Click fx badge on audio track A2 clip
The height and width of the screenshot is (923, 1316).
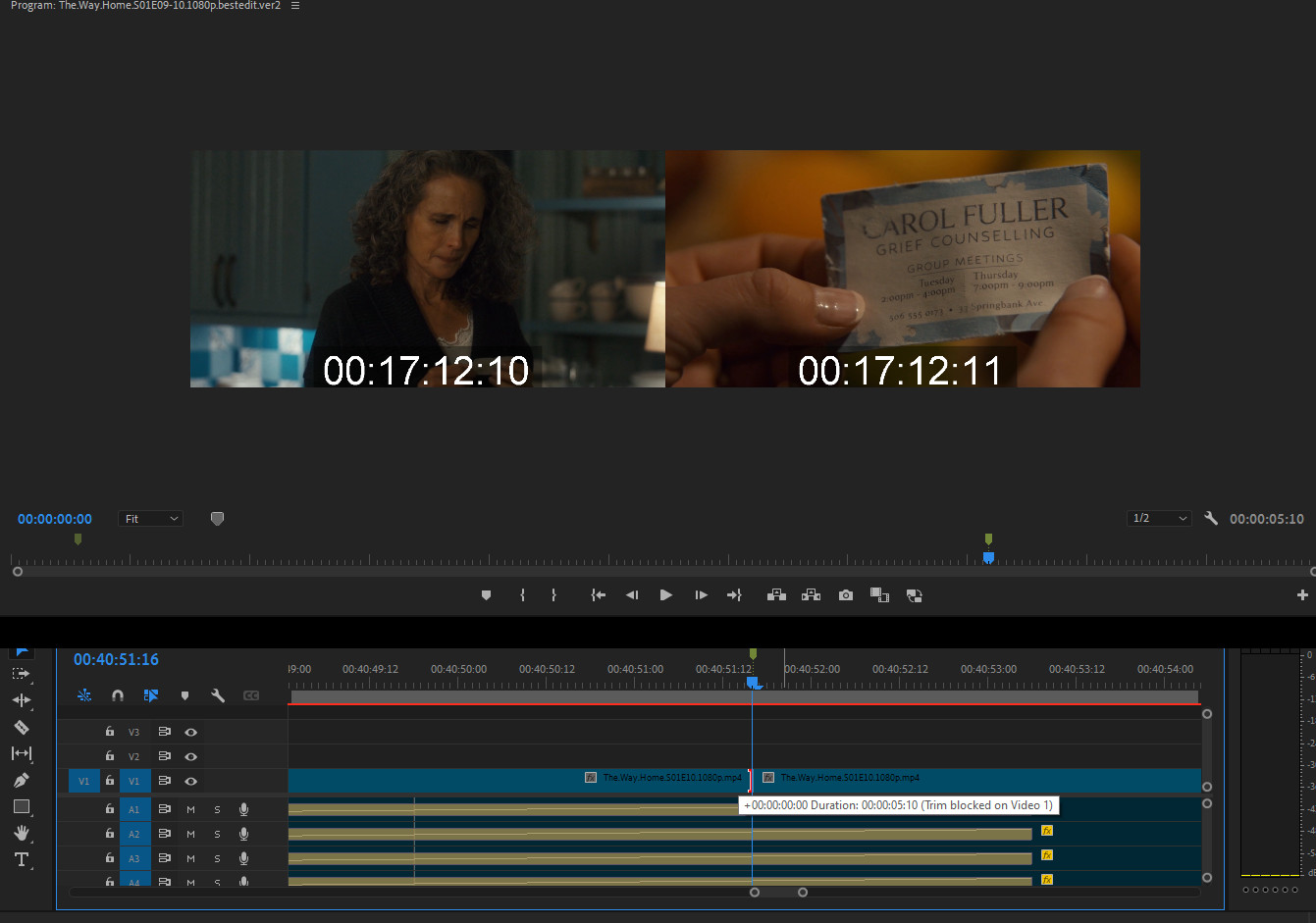(1047, 831)
